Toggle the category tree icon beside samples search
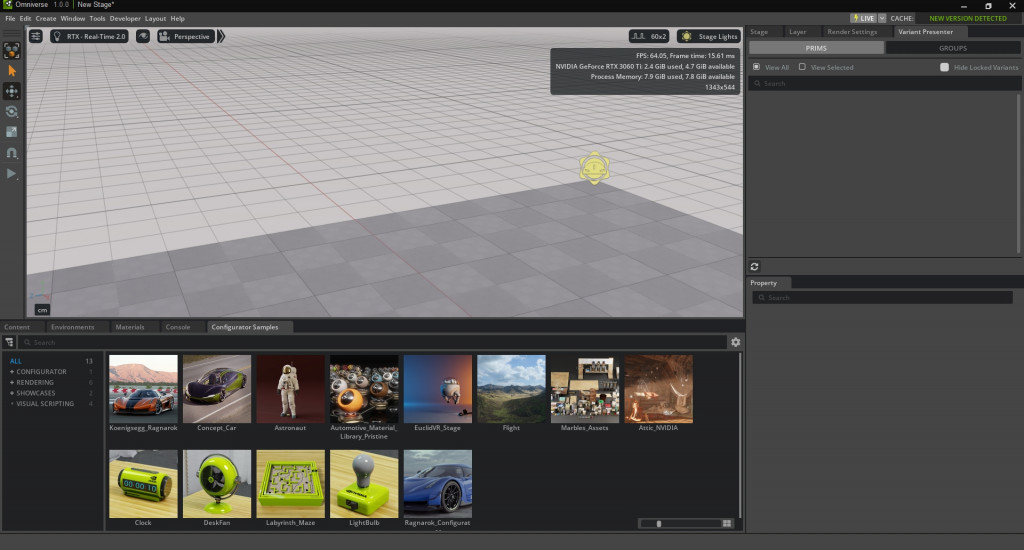 [x=9, y=342]
